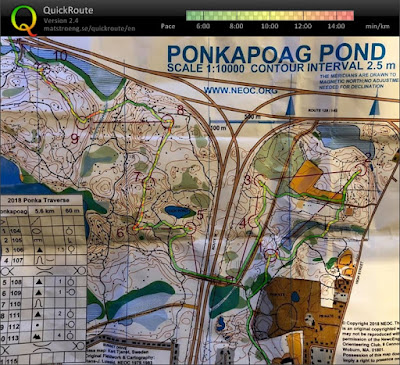This screenshot has height=365, width=400.
Task: Click the 10:00 pace scale label
Action: click(270, 26)
